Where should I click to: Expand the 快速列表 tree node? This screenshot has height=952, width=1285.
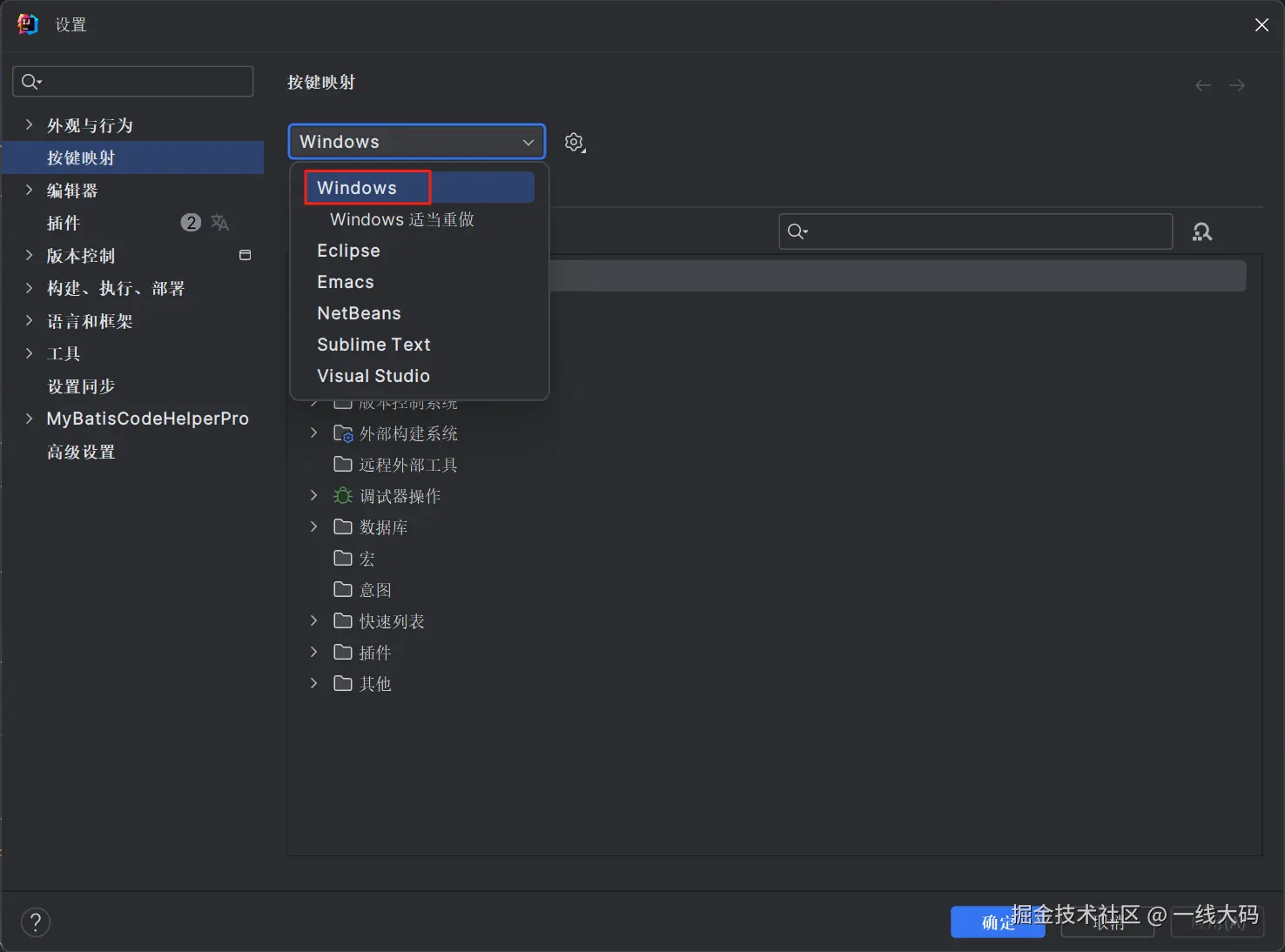(x=314, y=620)
